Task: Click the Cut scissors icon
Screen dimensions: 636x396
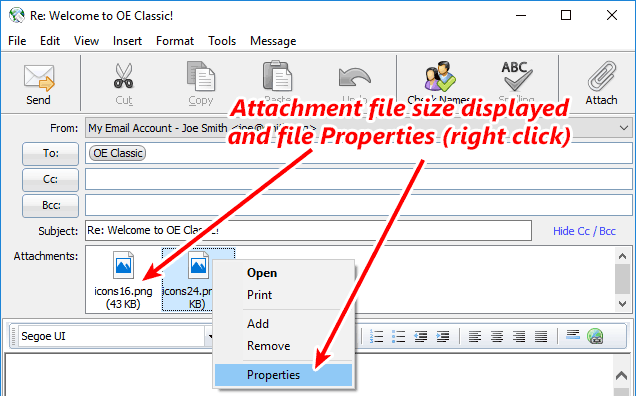Action: coord(123,76)
